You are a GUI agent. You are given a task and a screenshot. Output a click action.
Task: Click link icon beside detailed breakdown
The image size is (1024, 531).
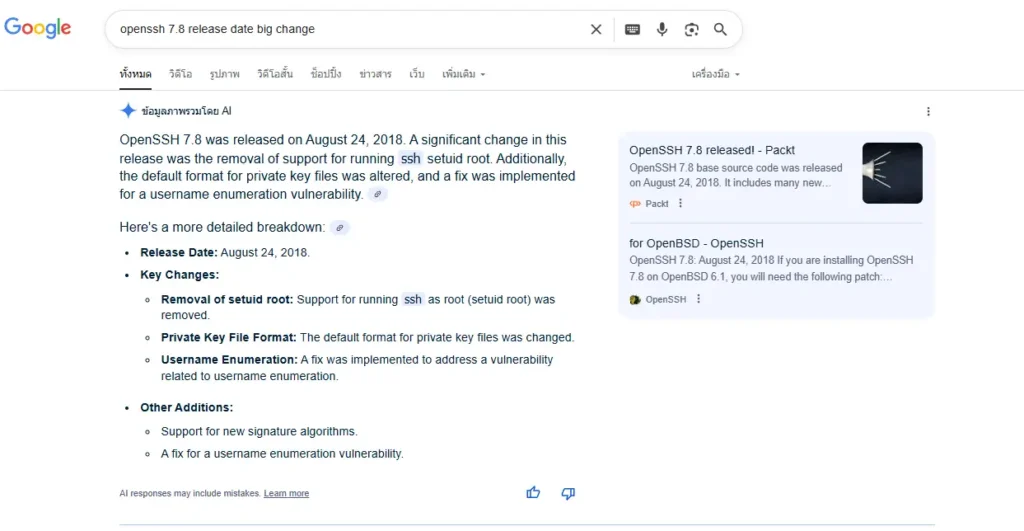(x=340, y=228)
